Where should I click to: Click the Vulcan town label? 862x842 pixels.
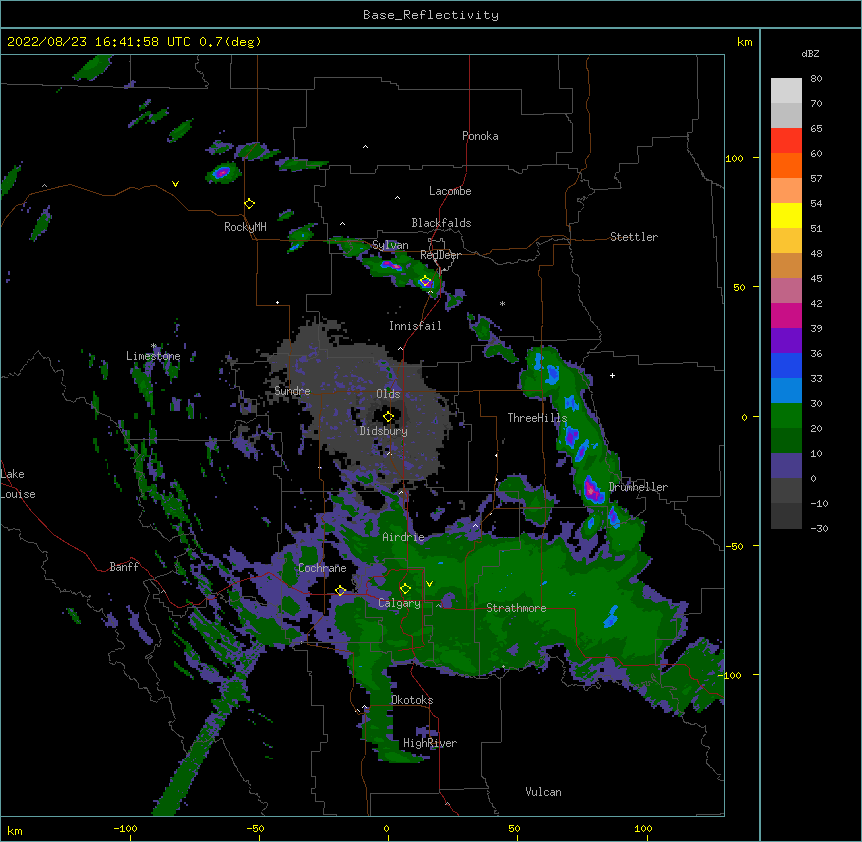click(543, 792)
